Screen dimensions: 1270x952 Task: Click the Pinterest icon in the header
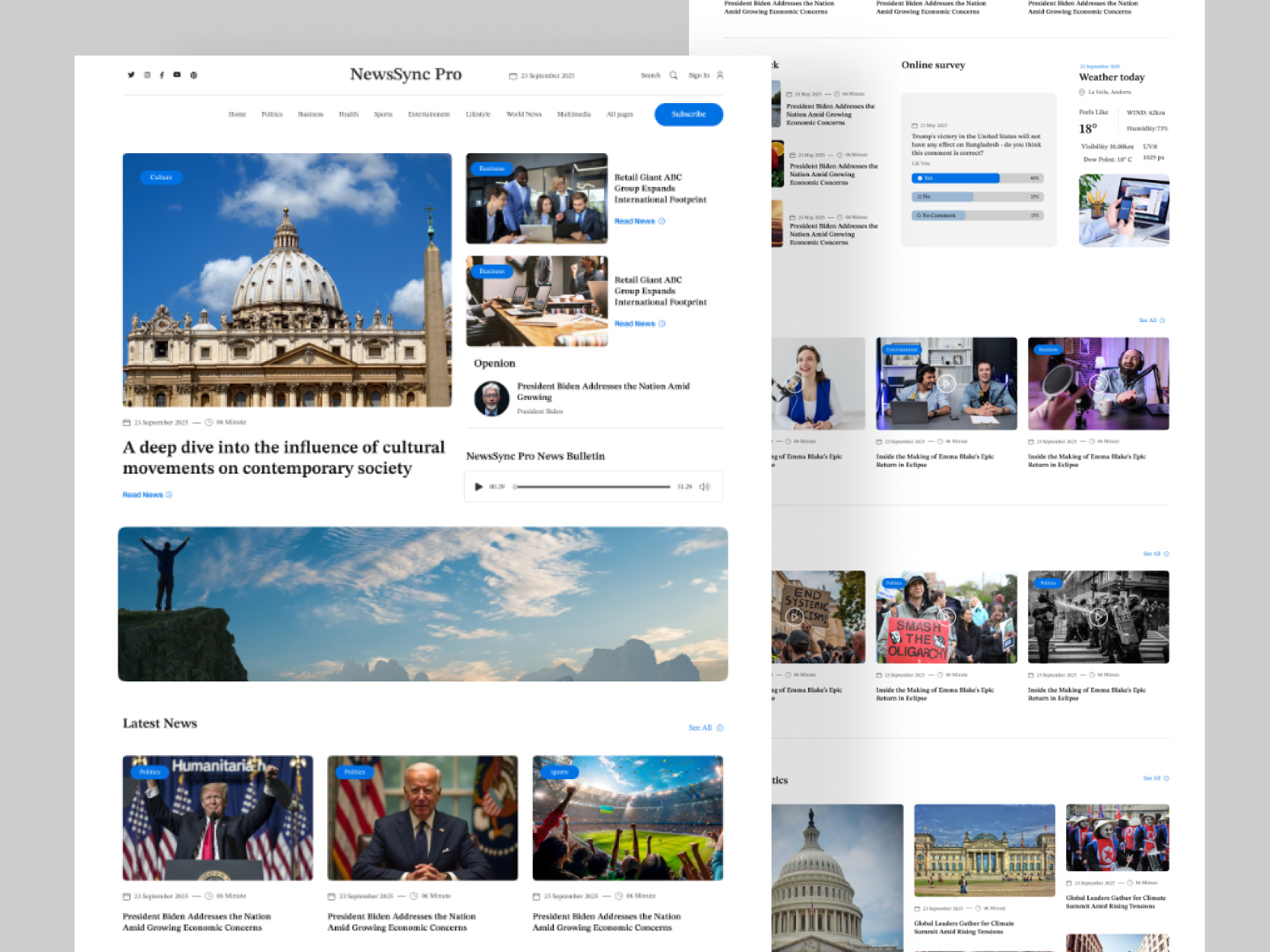coord(193,75)
